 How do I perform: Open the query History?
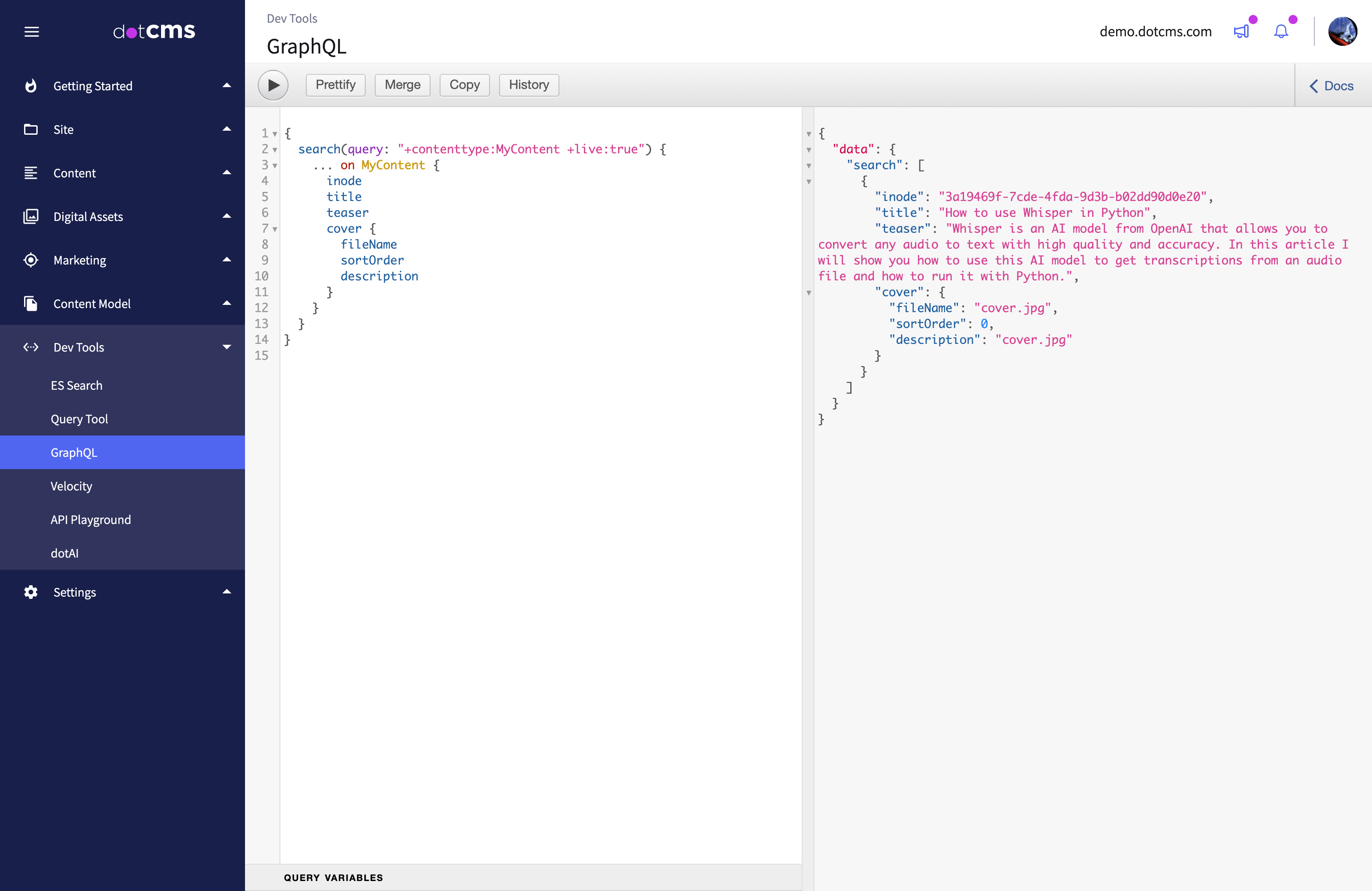[529, 85]
